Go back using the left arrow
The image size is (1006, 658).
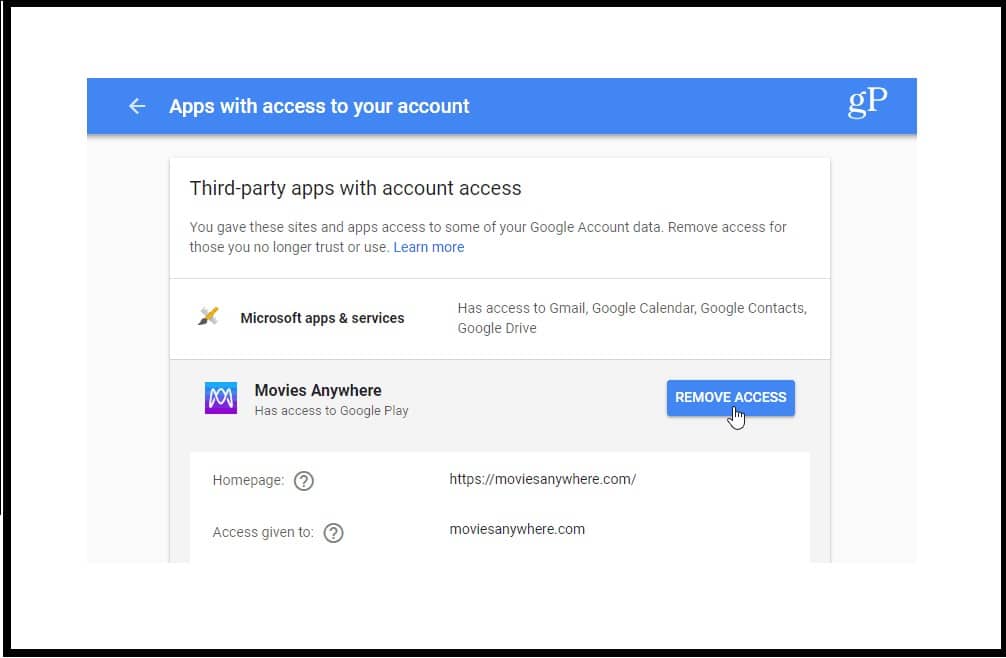137,106
